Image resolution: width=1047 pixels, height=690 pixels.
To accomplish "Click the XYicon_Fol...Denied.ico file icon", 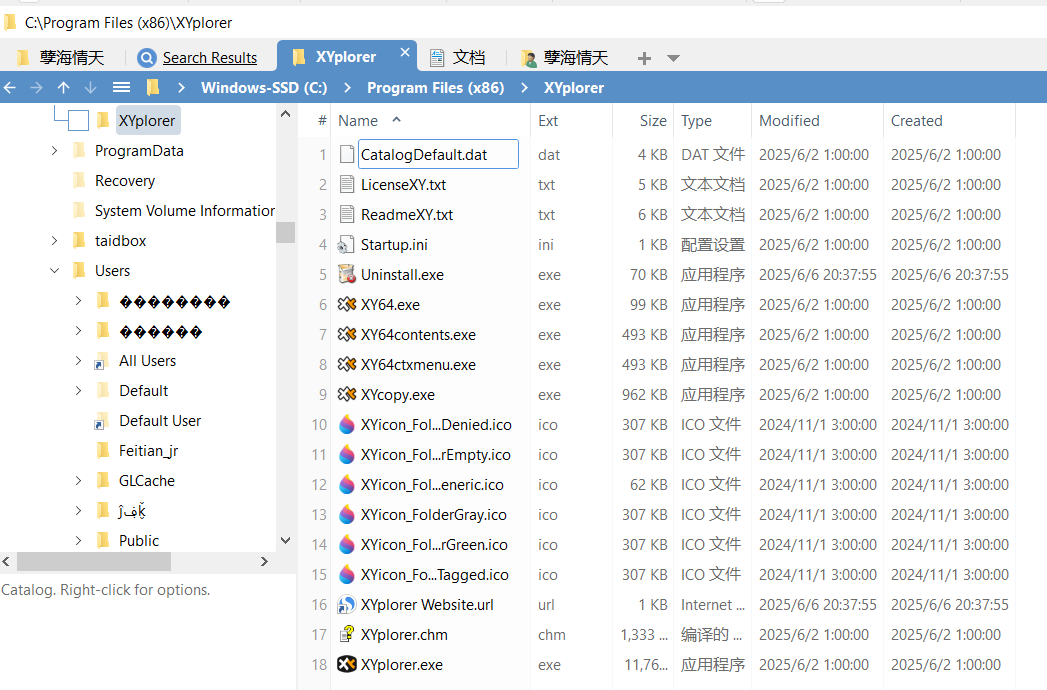I will (x=347, y=425).
